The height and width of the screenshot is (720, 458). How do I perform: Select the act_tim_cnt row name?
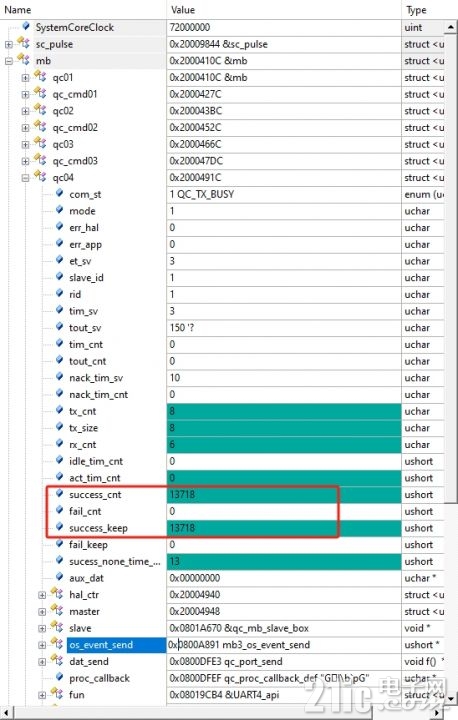pyautogui.click(x=95, y=478)
